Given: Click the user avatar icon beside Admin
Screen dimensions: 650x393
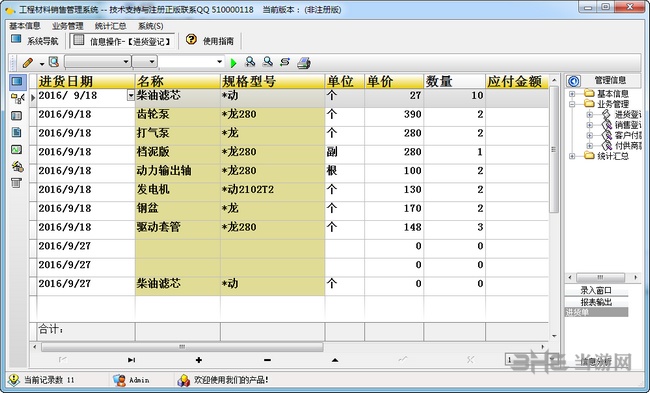Looking at the screenshot, I should (x=119, y=380).
